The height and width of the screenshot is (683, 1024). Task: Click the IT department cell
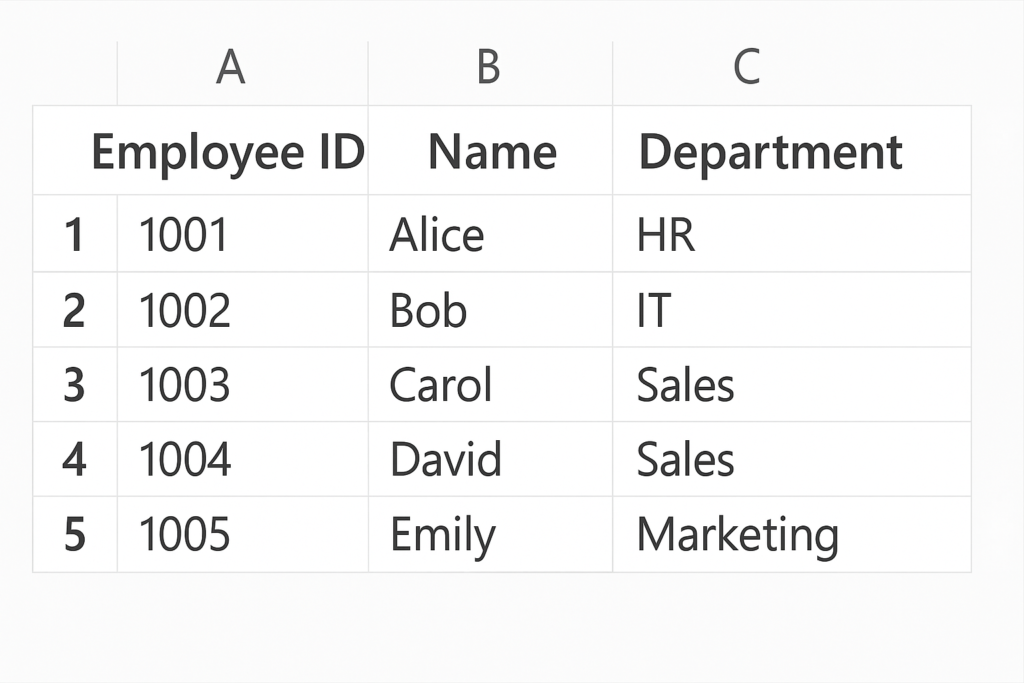click(654, 310)
